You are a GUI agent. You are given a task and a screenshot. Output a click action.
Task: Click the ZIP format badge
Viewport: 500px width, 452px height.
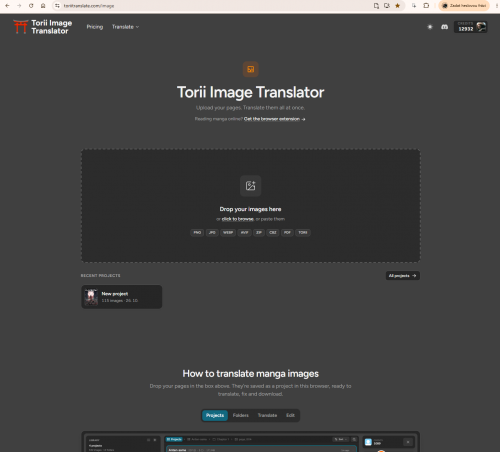[x=259, y=233]
